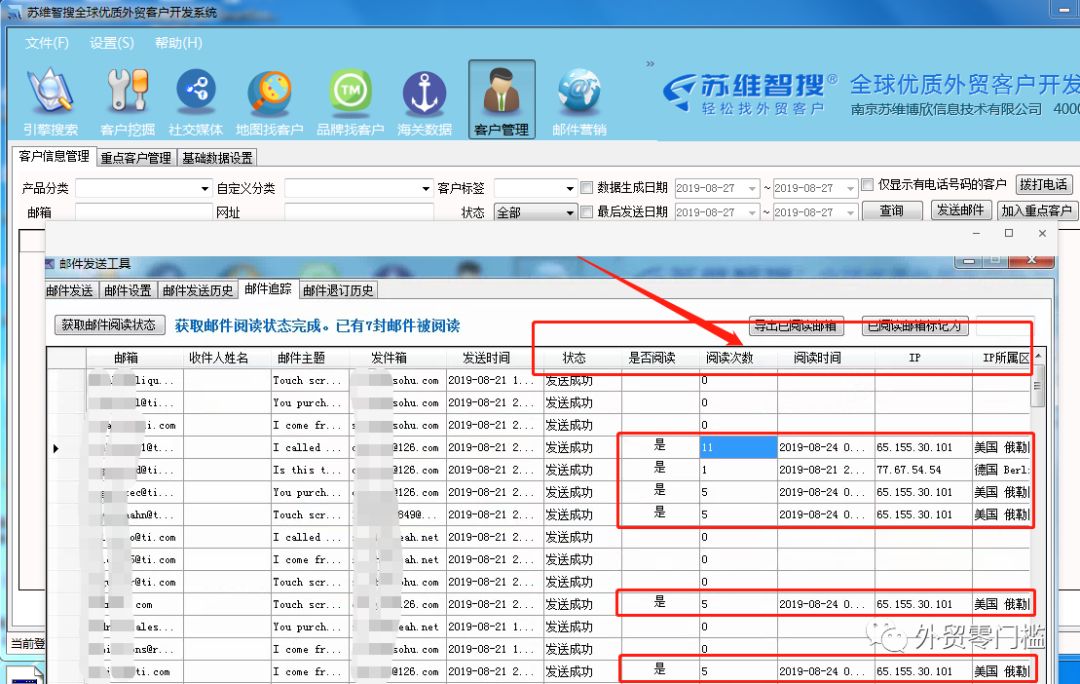Focus the 网址 filter input field
This screenshot has width=1080, height=684.
coord(359,212)
